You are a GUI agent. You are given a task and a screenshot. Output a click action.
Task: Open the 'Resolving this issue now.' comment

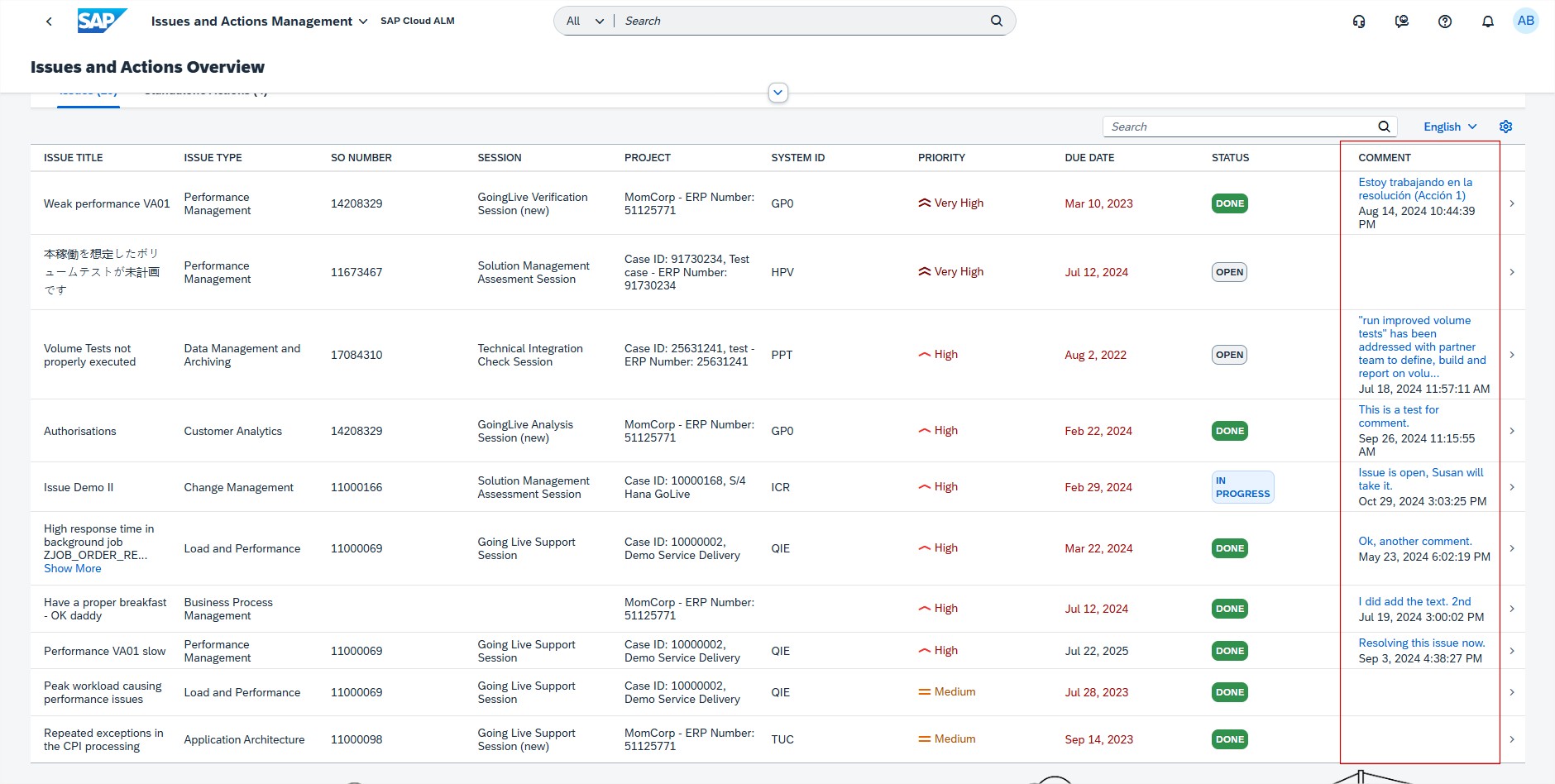click(x=1421, y=643)
